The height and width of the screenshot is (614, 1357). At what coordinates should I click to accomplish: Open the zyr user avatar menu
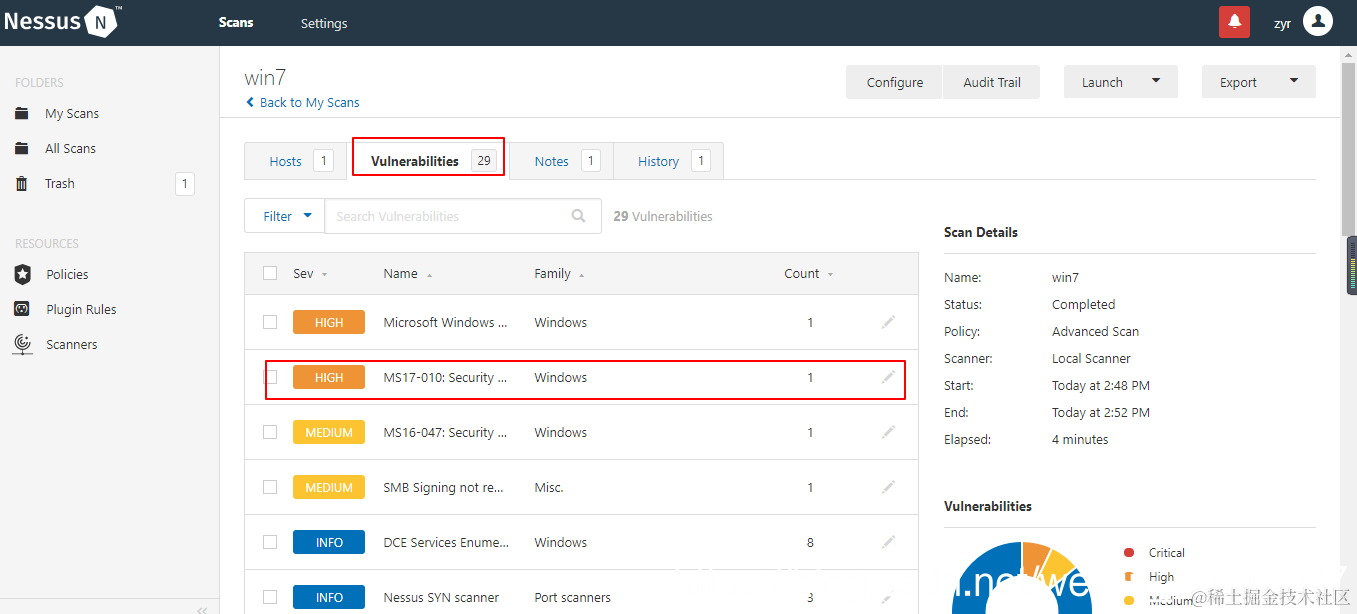[1318, 21]
